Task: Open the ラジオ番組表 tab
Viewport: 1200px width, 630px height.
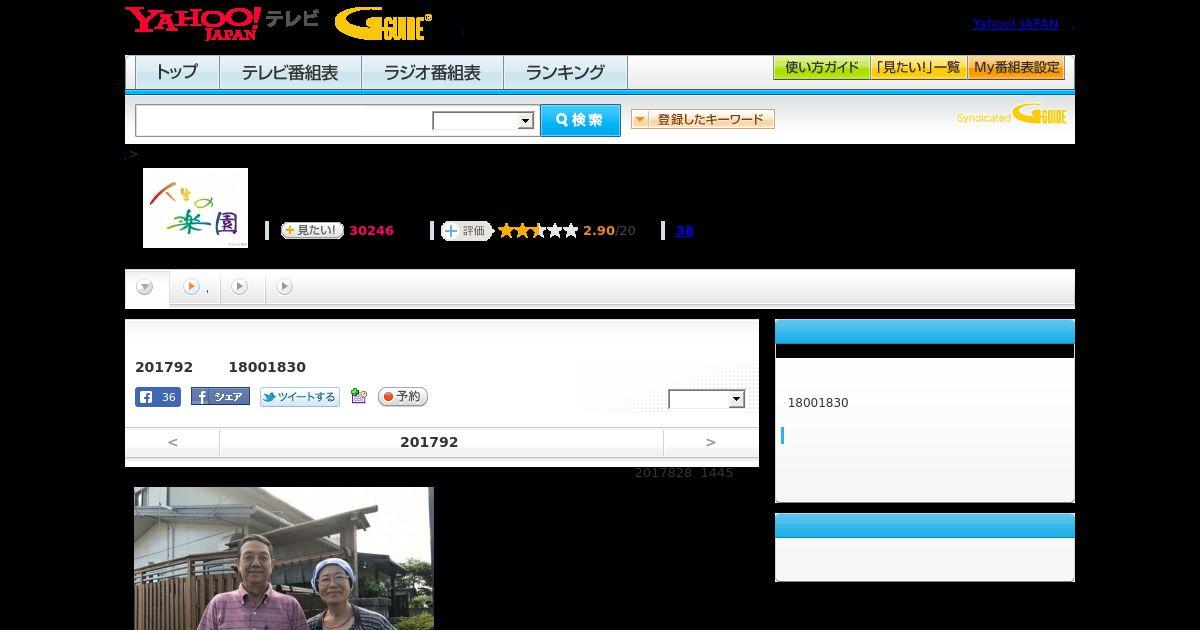Action: tap(432, 72)
